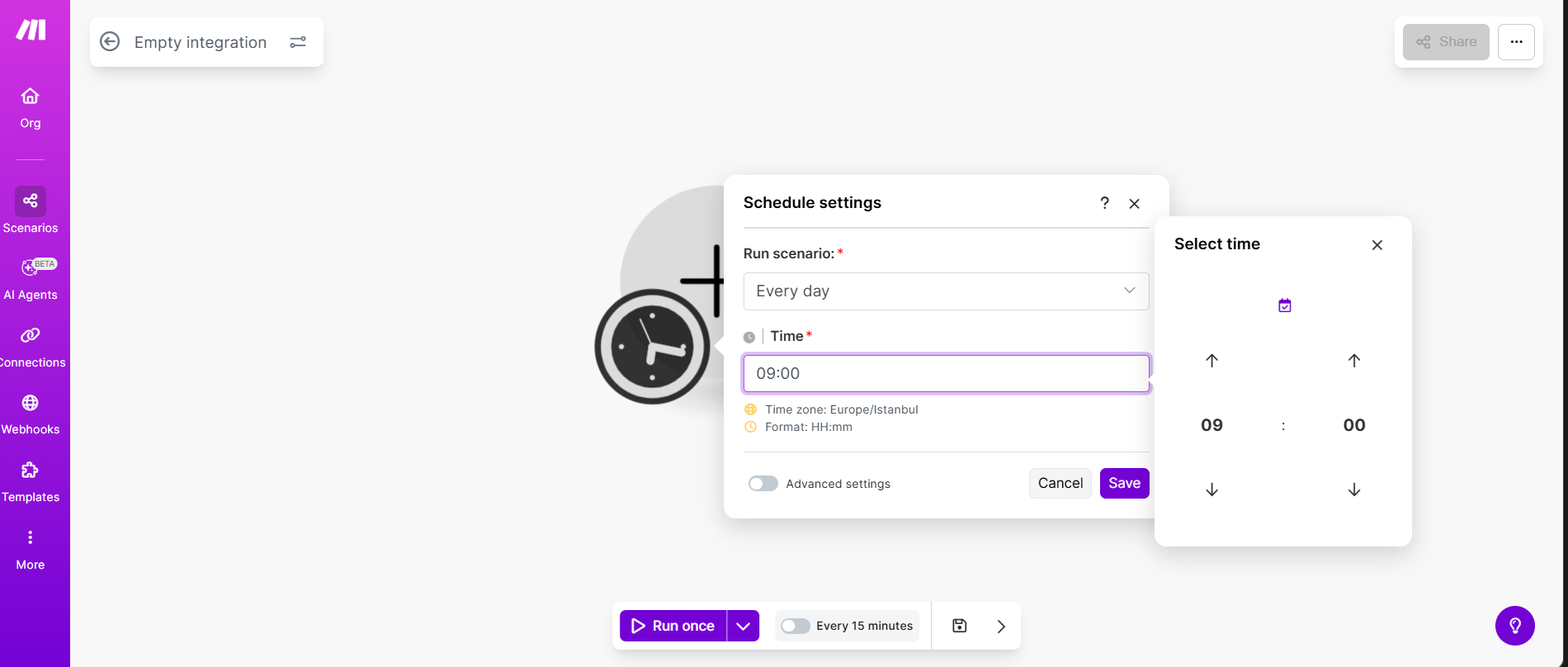This screenshot has width=1568, height=667.
Task: Click the Time input field showing 09:00
Action: 946,373
